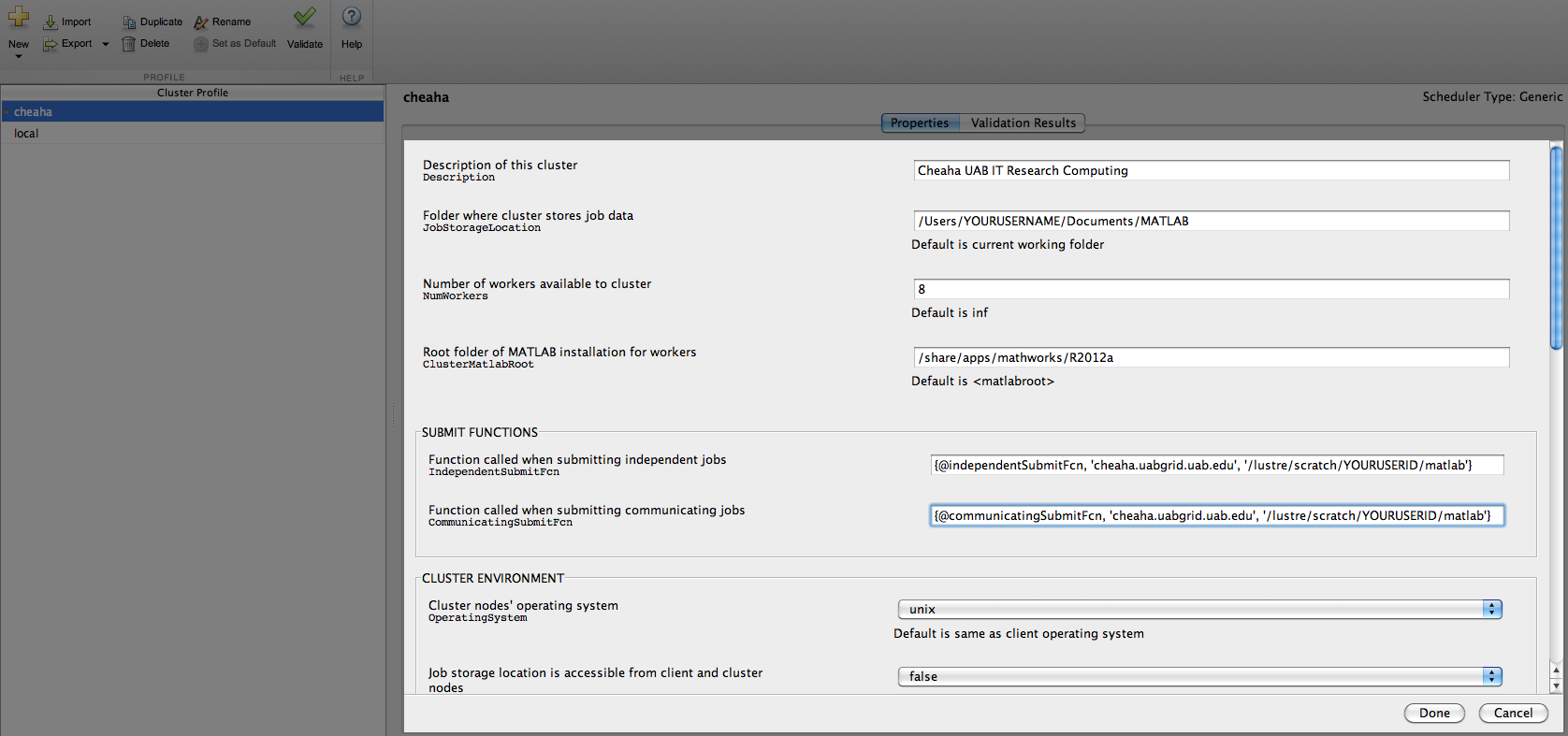Click the NumWorkers input field
Viewport: 1568px width, 736px height.
tap(1211, 290)
